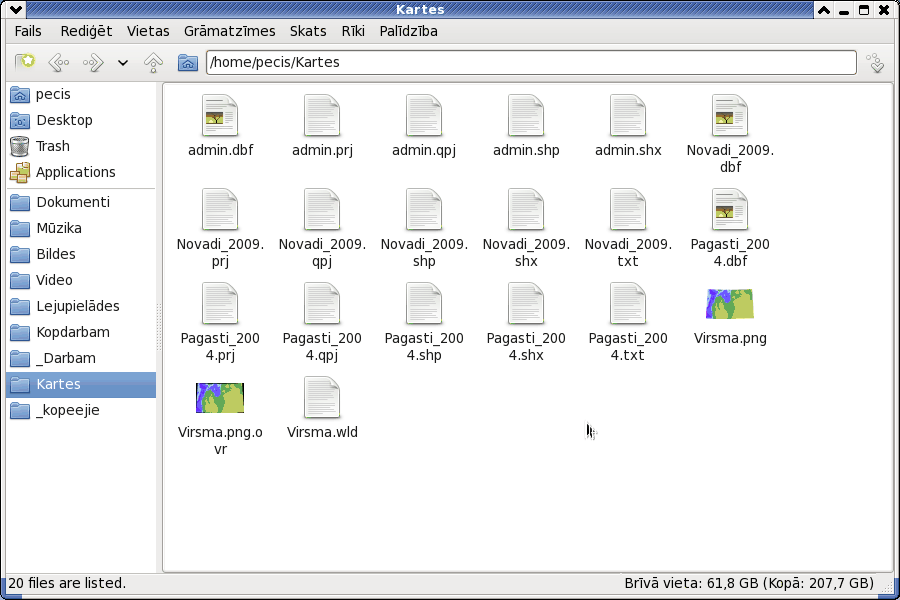Open the _Darbam bookmark

[x=81, y=358]
